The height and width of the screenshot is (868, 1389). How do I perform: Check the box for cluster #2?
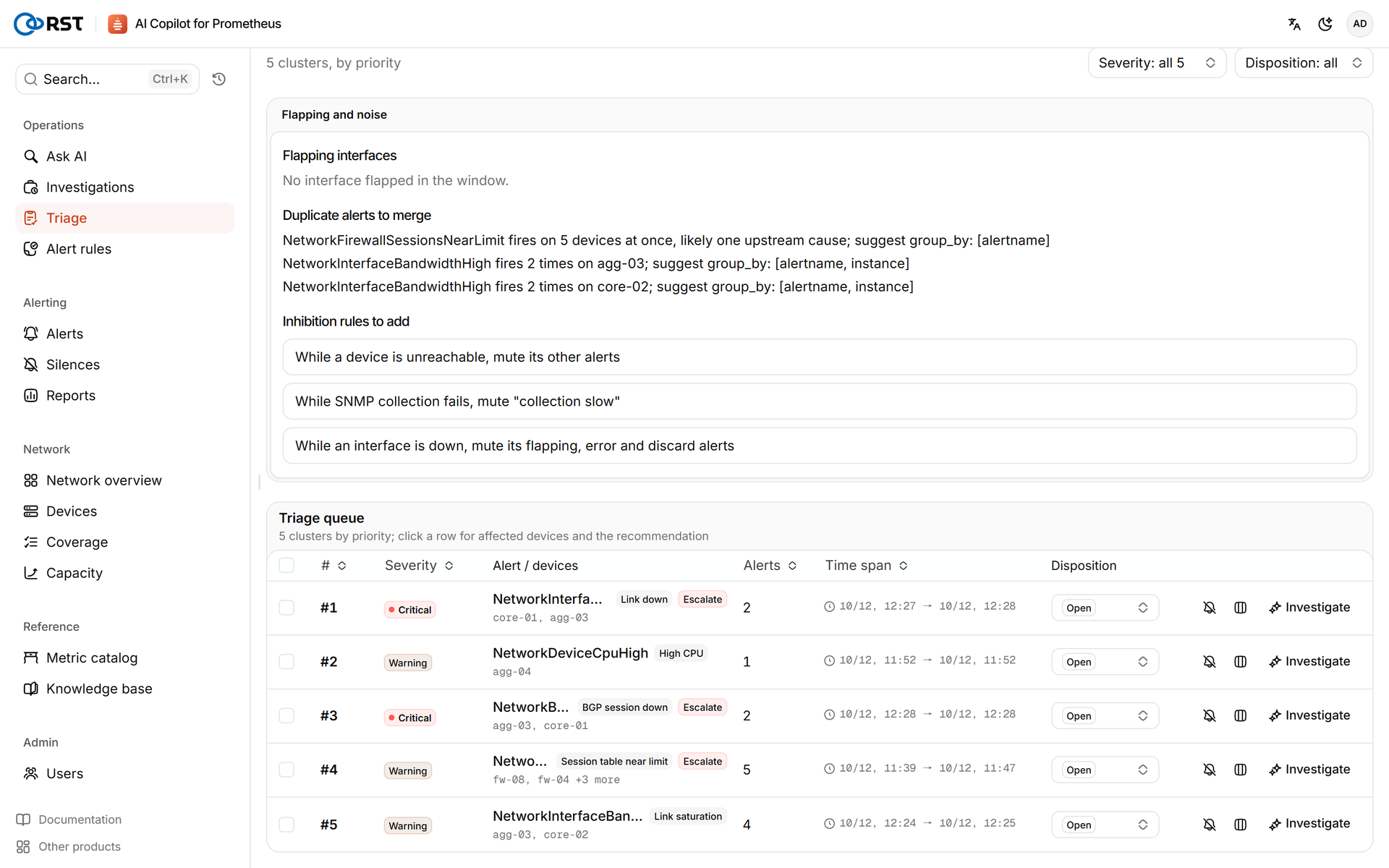[286, 662]
